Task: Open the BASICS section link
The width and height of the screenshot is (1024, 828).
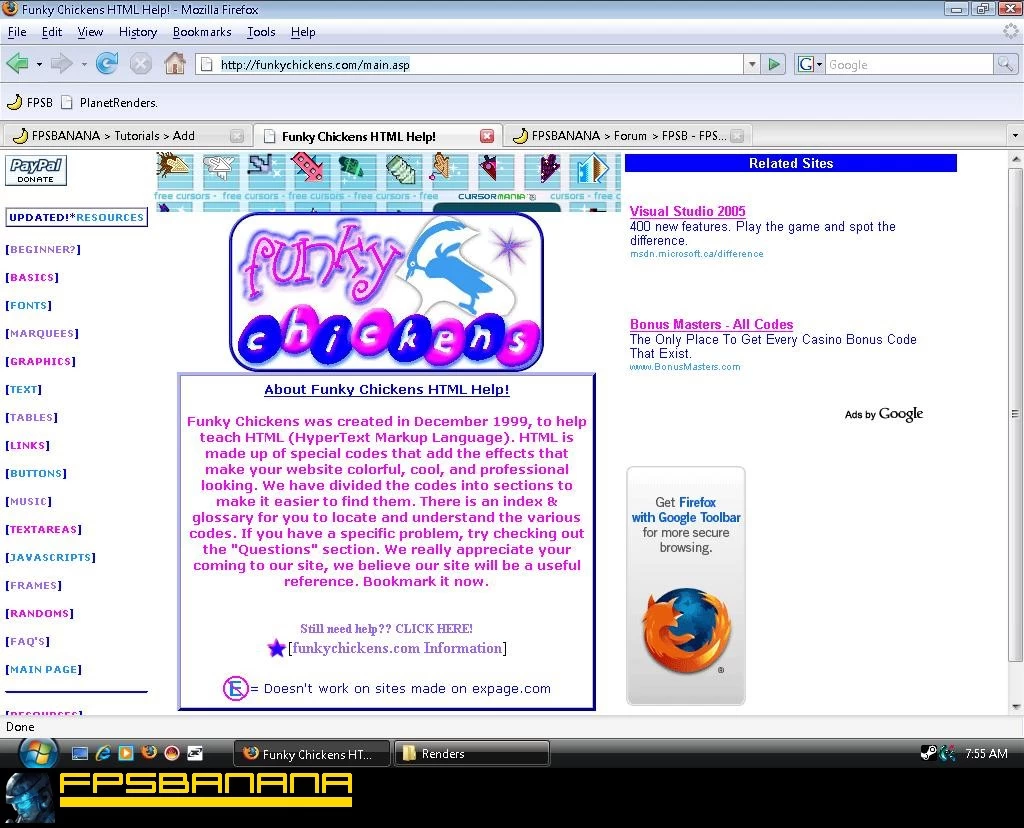Action: (32, 278)
